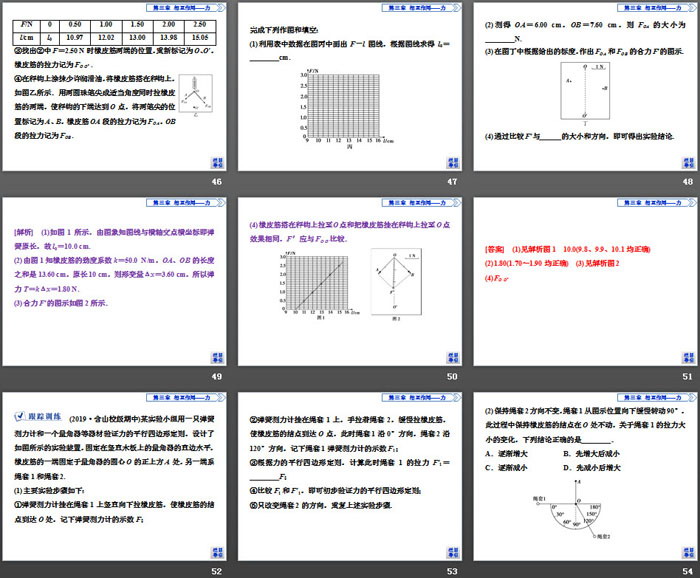The height and width of the screenshot is (578, 700).
Task: Select the slide 47 thumbnail with blank grid
Action: [x=350, y=87]
